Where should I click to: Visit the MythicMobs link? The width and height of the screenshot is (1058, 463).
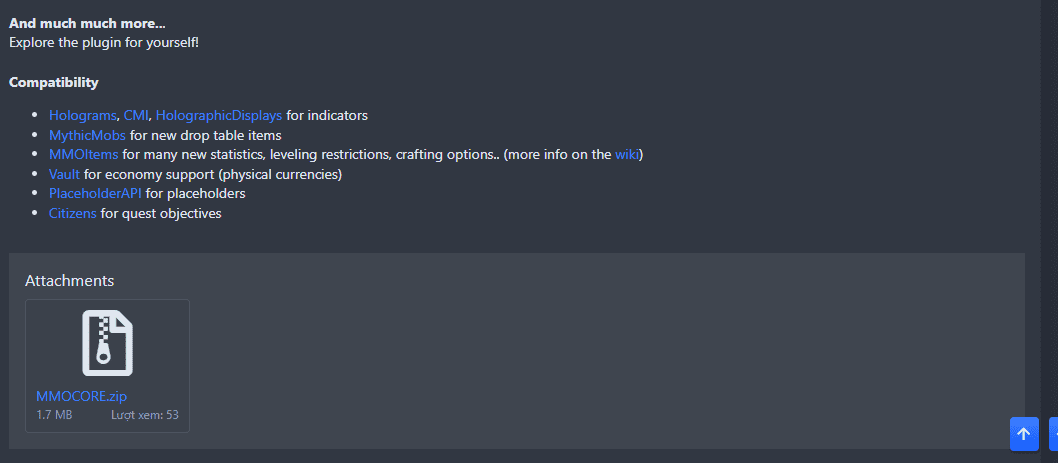(x=87, y=135)
